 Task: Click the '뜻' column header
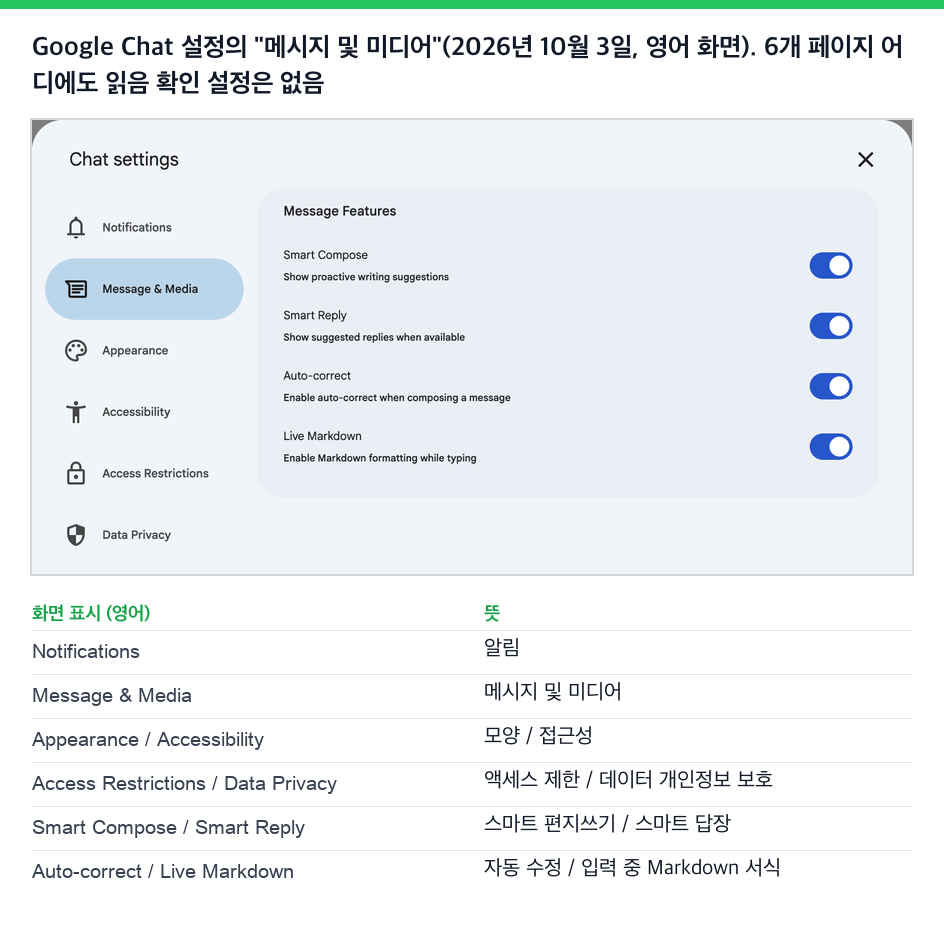(492, 613)
